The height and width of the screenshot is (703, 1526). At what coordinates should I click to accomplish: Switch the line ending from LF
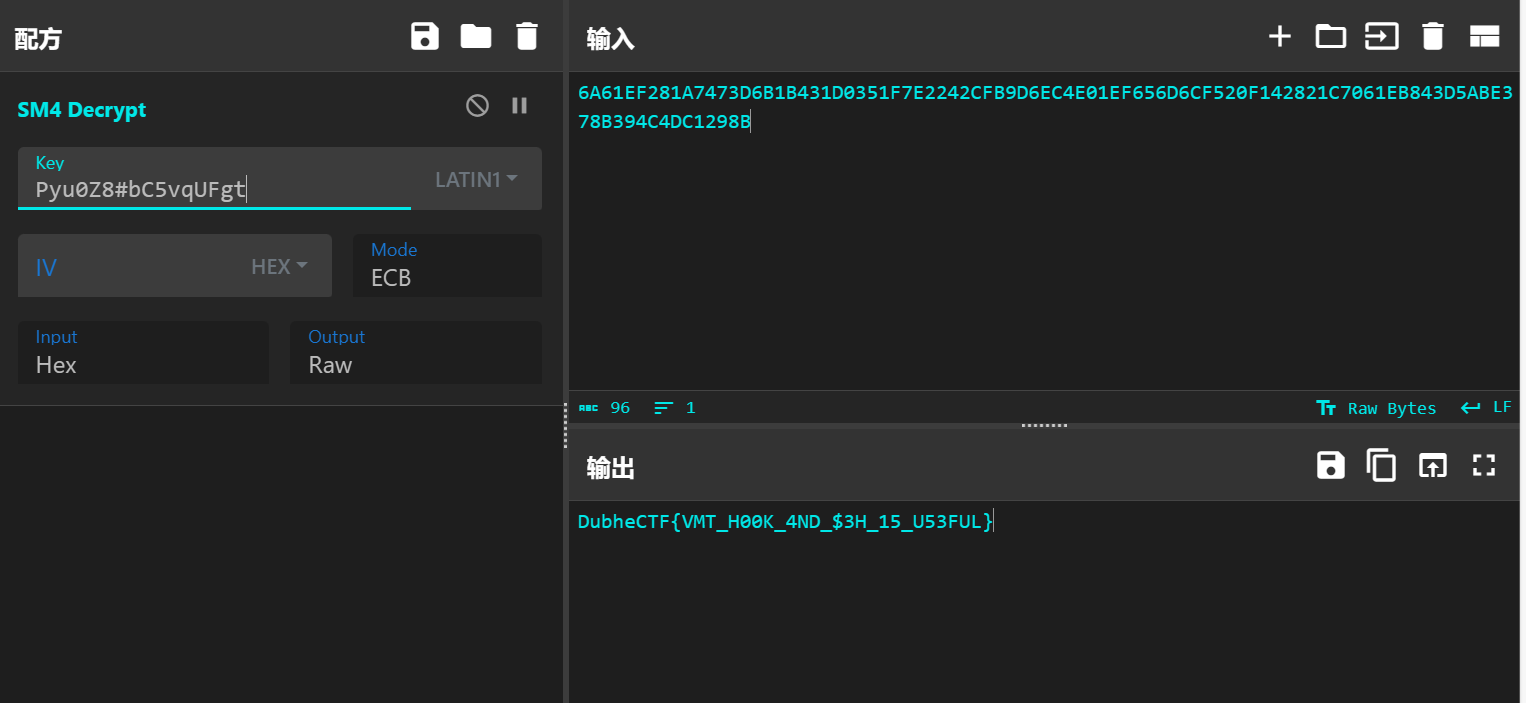coord(1487,407)
